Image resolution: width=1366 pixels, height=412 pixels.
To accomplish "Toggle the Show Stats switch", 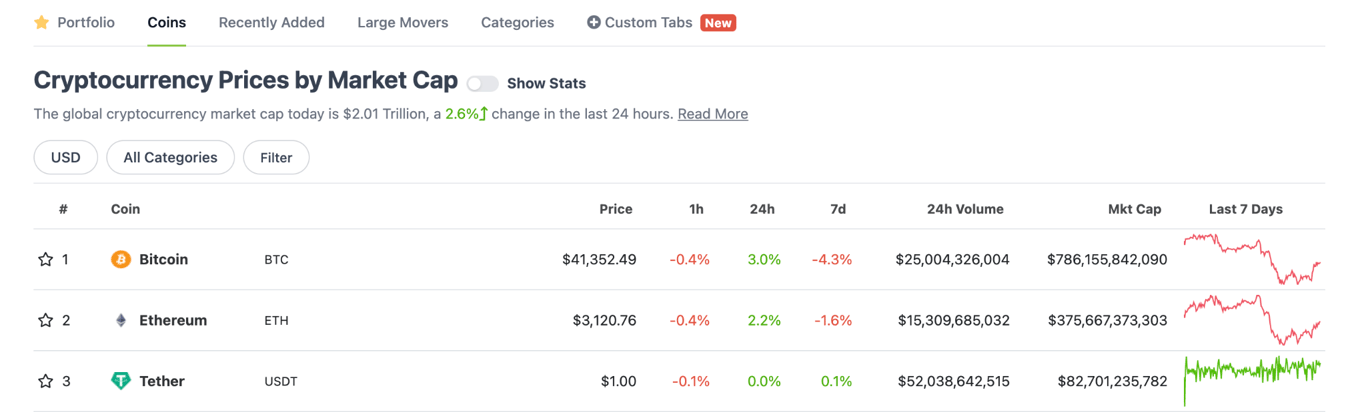I will [x=483, y=84].
